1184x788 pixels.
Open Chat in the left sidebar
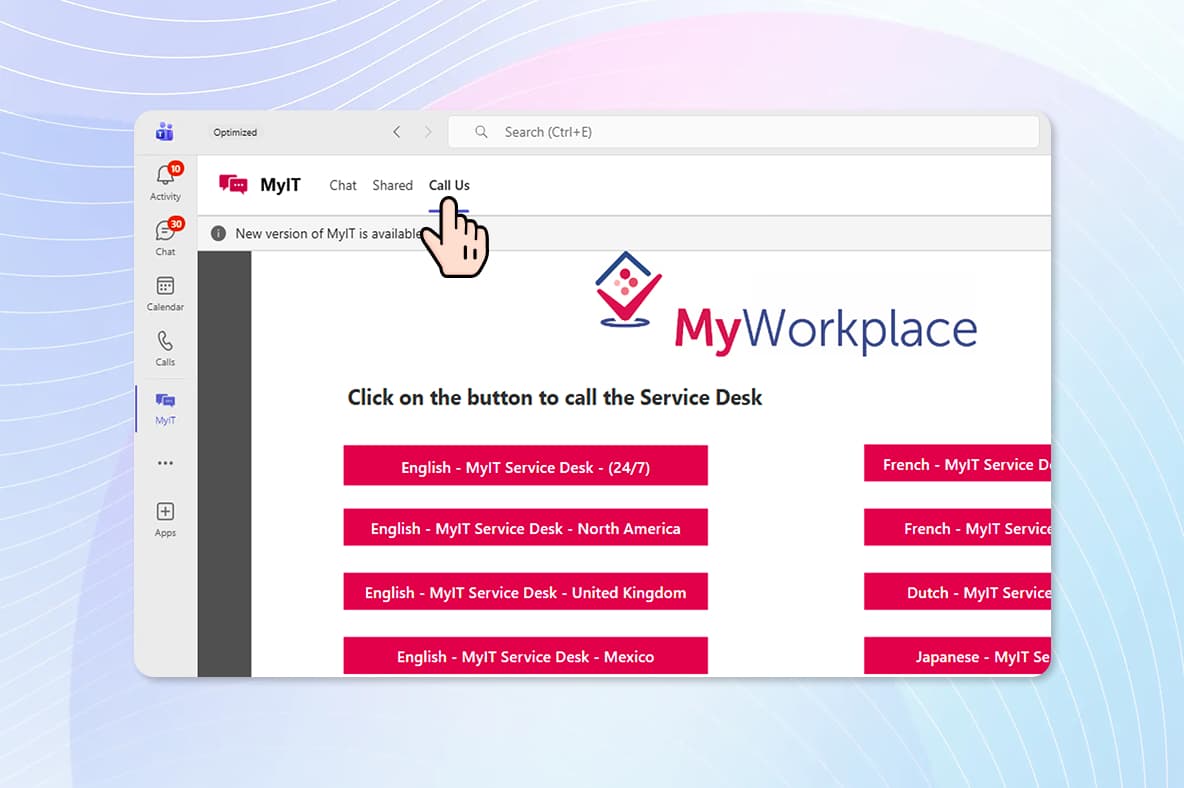165,237
